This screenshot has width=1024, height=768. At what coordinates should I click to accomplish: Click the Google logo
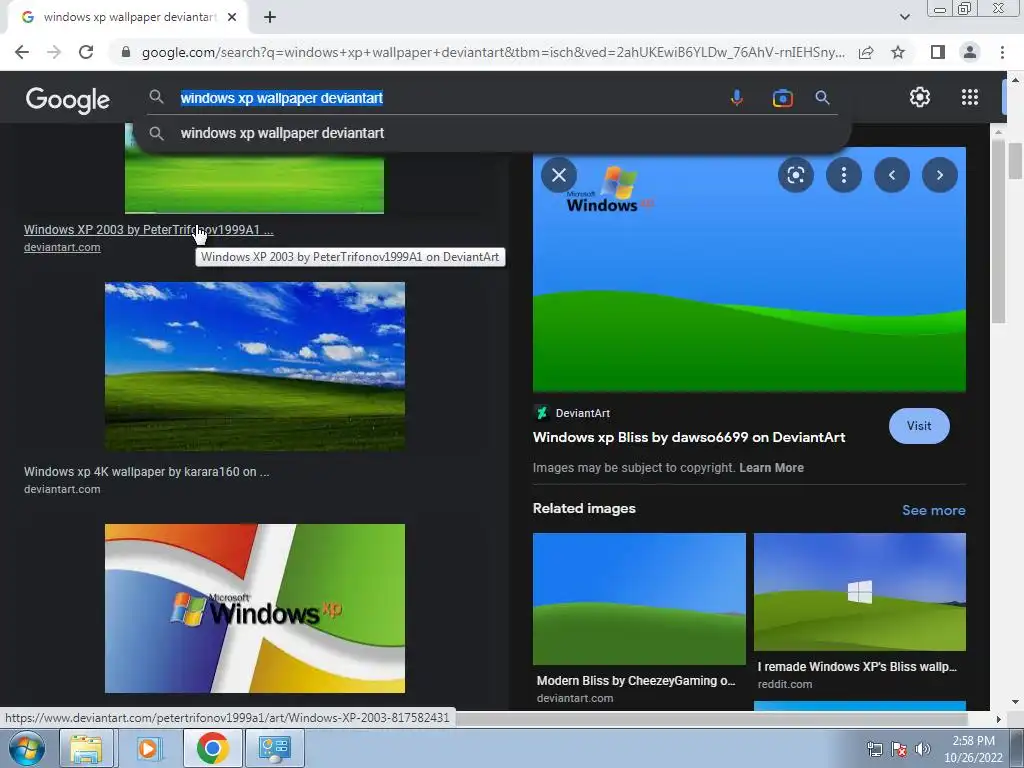click(x=68, y=100)
